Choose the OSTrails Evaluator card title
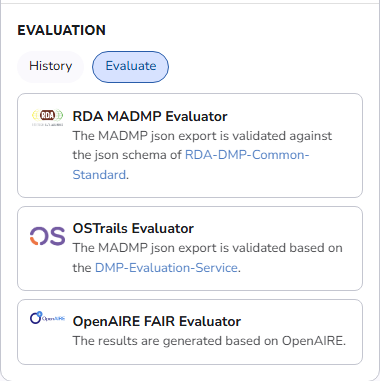380x381 pixels. pyautogui.click(x=133, y=228)
